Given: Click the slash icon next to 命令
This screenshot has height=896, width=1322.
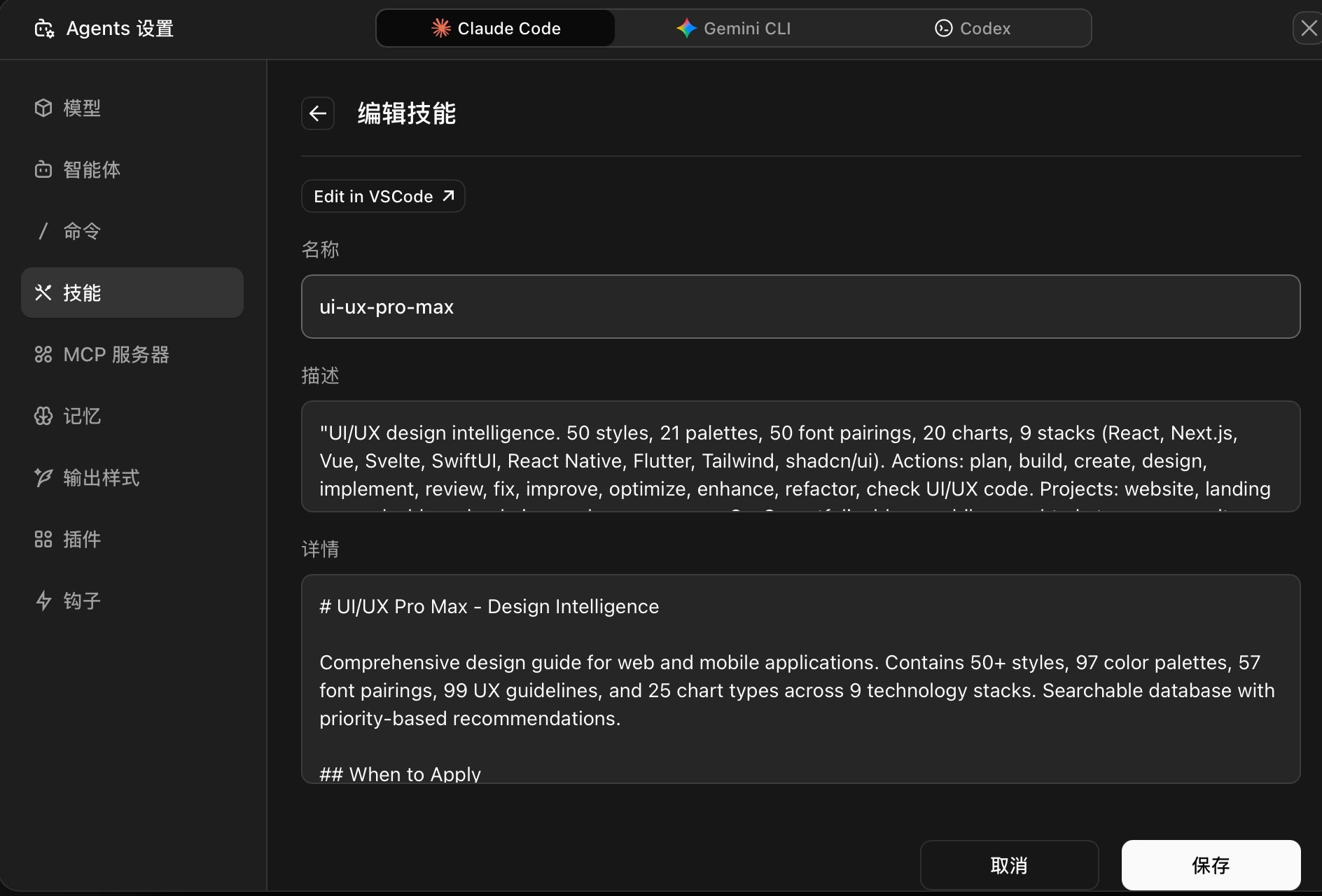Looking at the screenshot, I should click(x=43, y=231).
